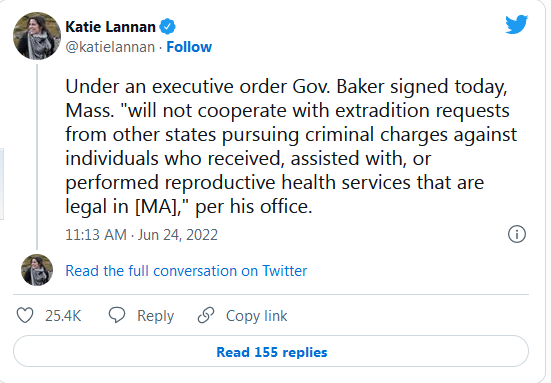Select the Copy link text
This screenshot has width=551, height=383.
257,316
